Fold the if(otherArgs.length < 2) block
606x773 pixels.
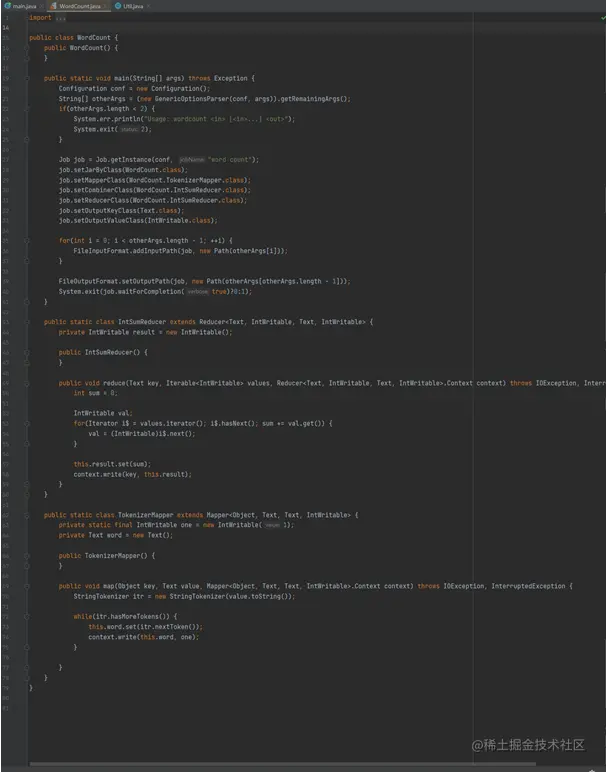(27, 109)
